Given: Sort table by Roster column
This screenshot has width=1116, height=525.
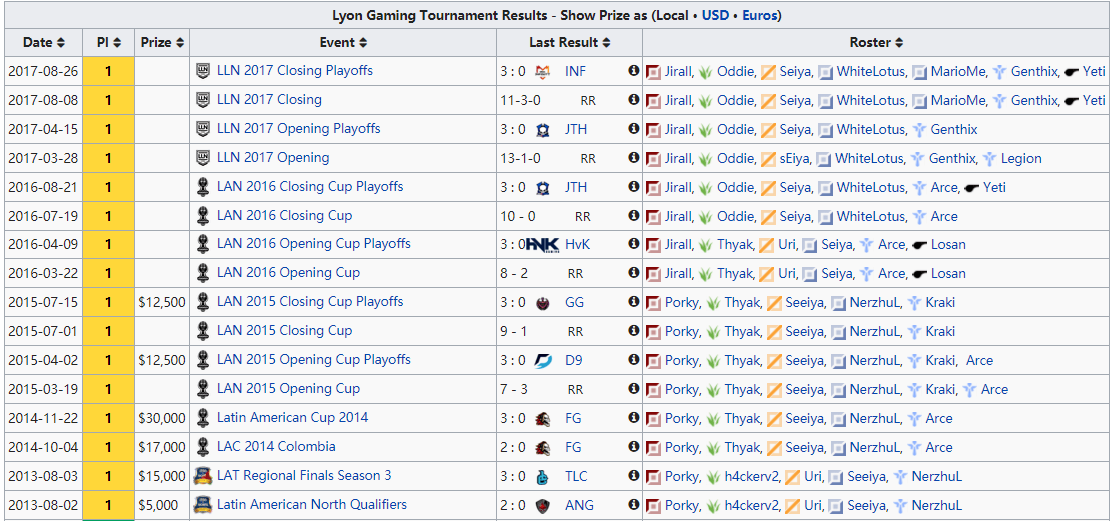Looking at the screenshot, I should pyautogui.click(x=877, y=43).
